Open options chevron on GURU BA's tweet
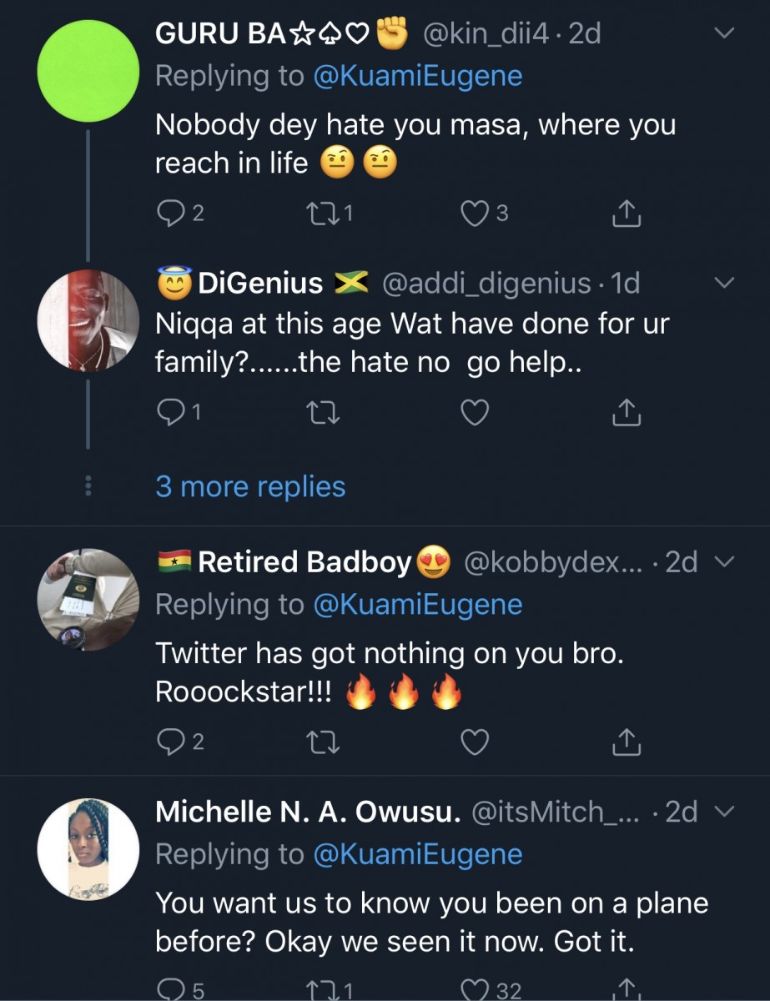The image size is (770, 1001). tap(726, 34)
